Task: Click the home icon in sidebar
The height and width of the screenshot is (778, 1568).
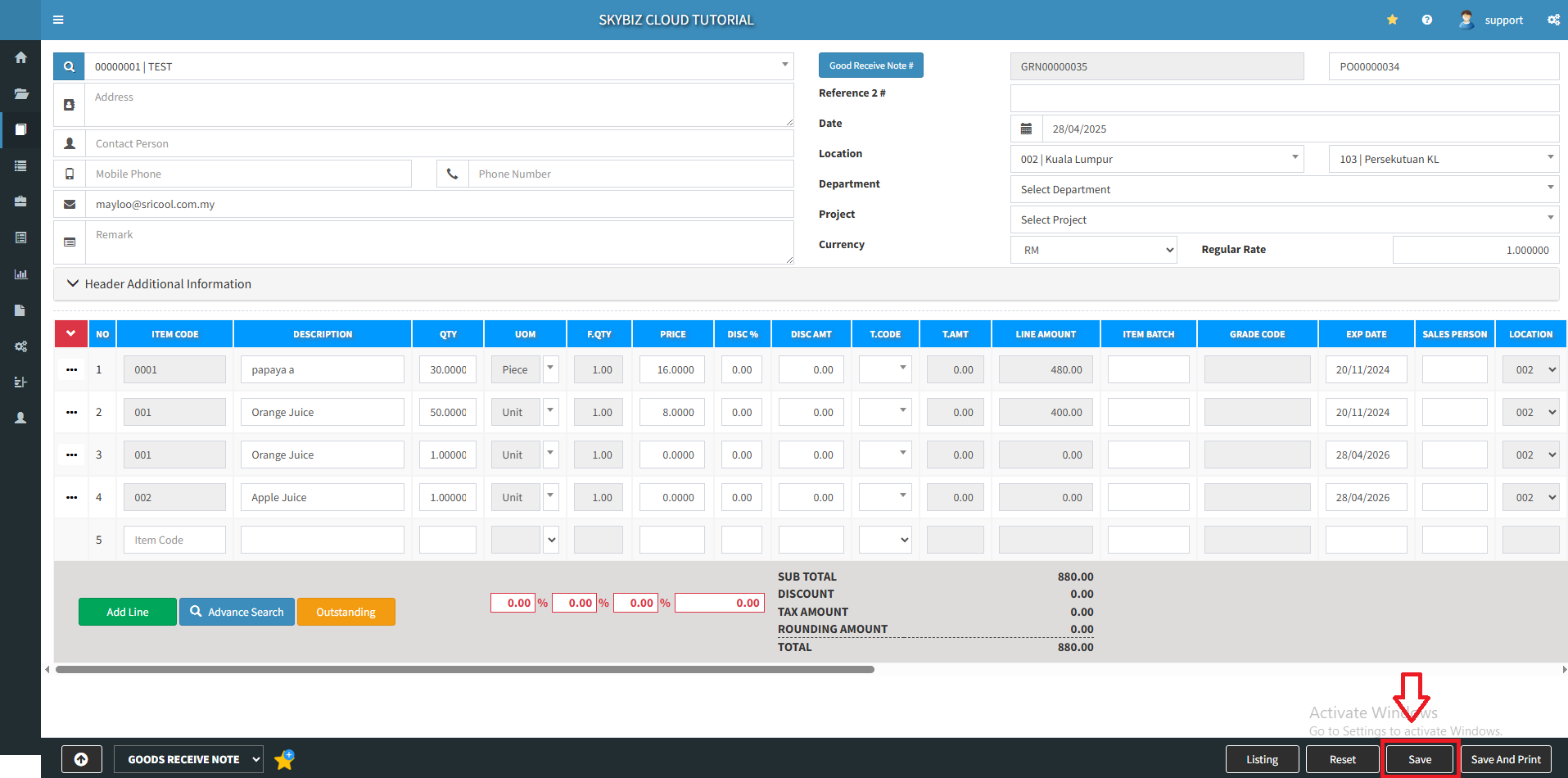Action: click(x=21, y=57)
